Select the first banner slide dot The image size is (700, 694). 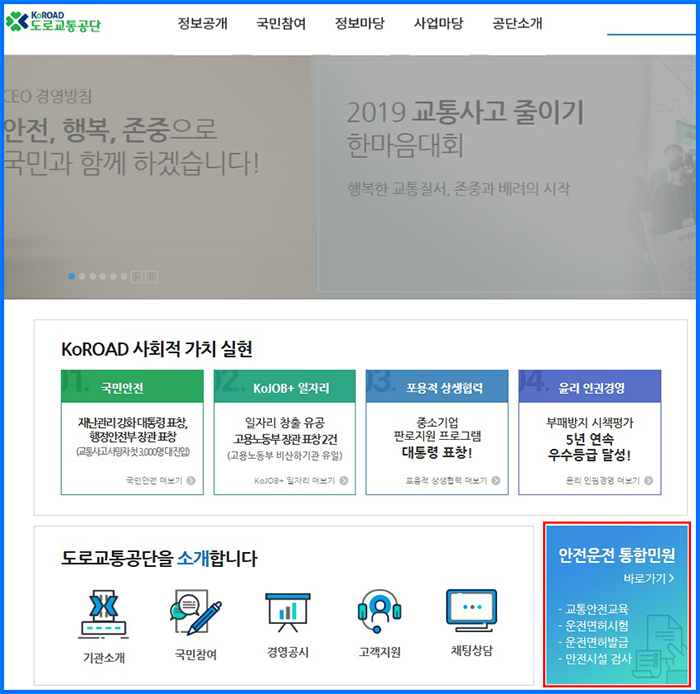tap(71, 276)
